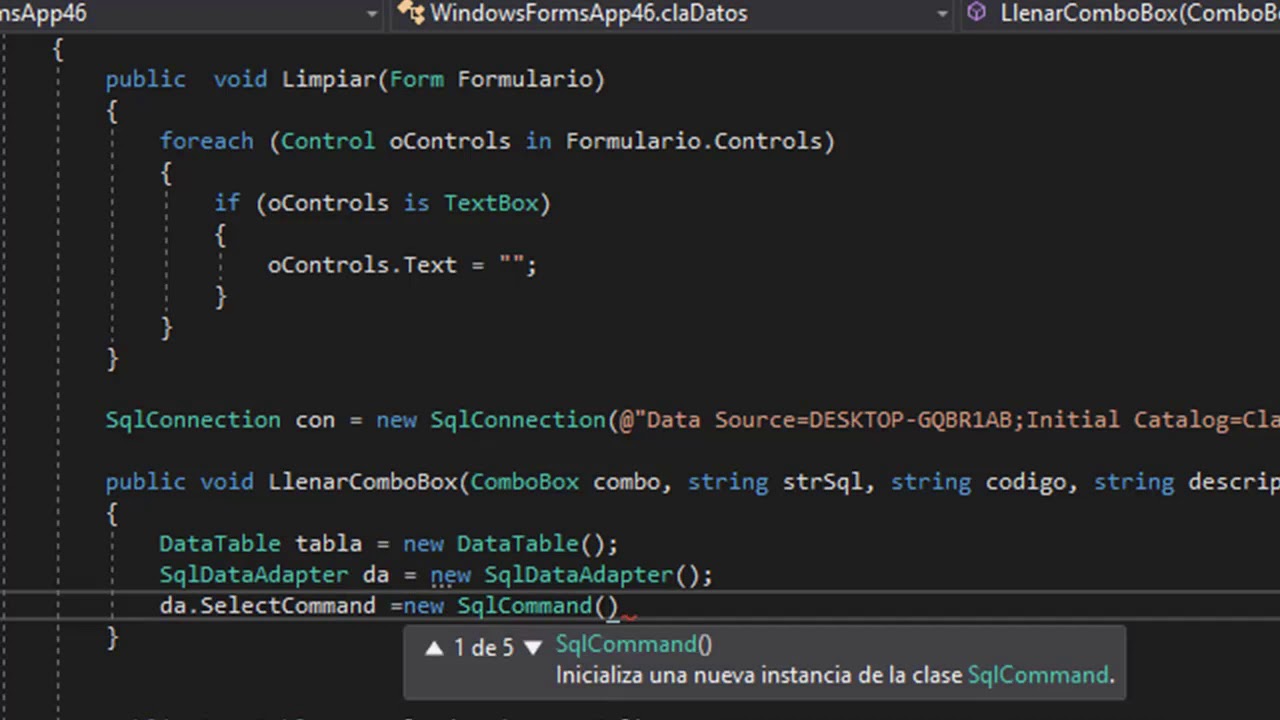Click the strSql parameter
The height and width of the screenshot is (720, 1280).
point(822,482)
